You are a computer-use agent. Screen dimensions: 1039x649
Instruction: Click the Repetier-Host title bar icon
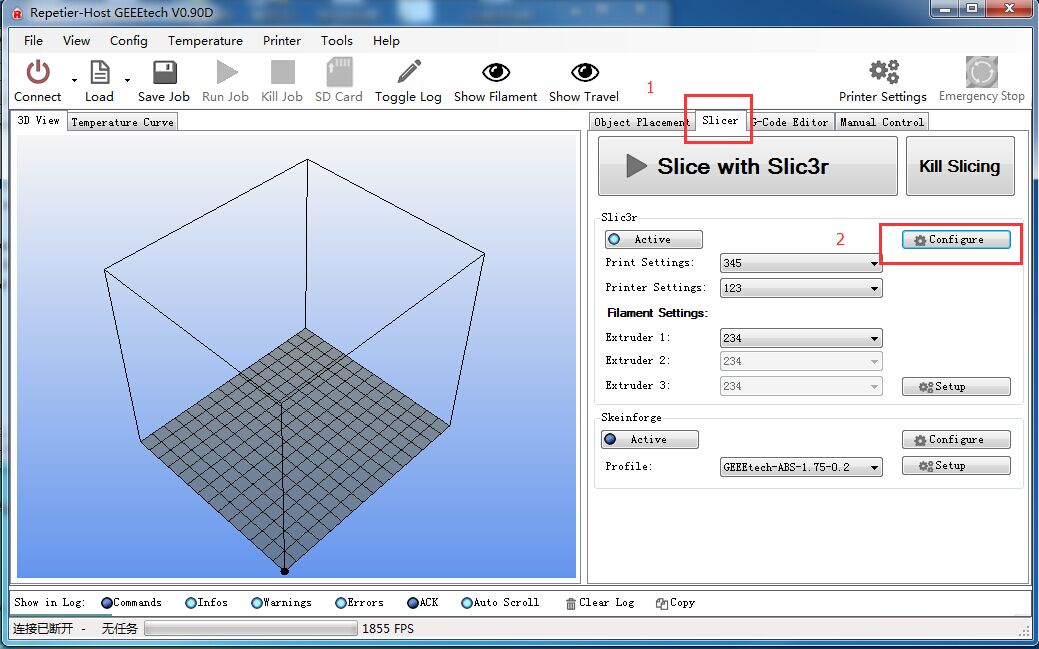click(17, 13)
